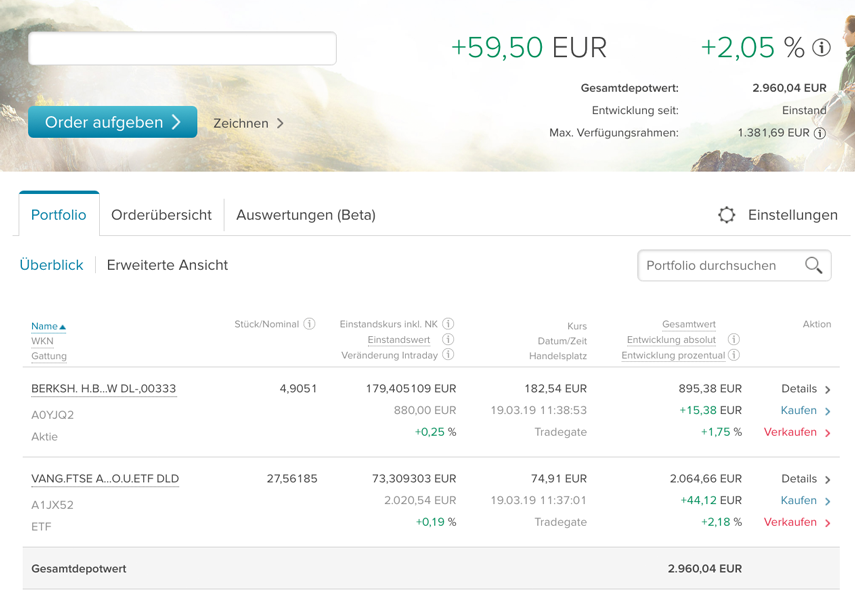
Task: Sort table by the Name column header
Action: (45, 326)
